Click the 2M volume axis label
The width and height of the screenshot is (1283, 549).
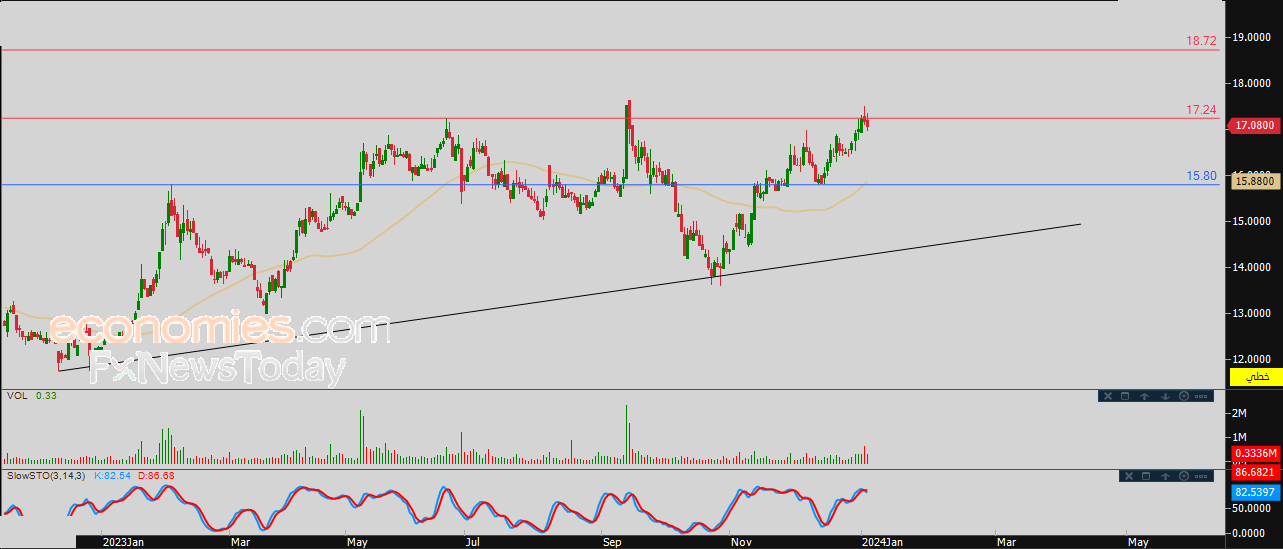(1238, 414)
